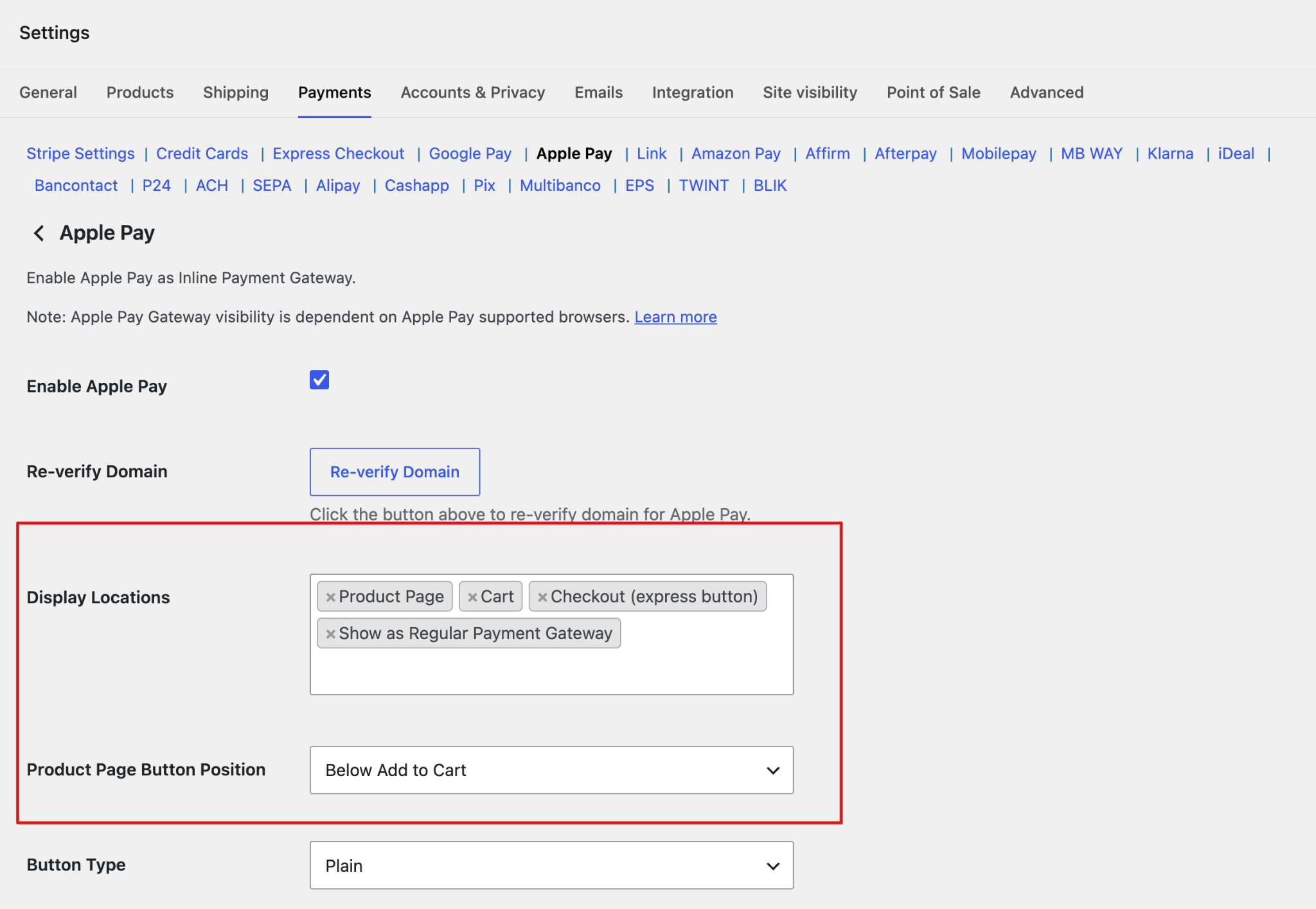Go back using the Apple Pay back arrow
The width and height of the screenshot is (1316, 909).
[x=39, y=233]
